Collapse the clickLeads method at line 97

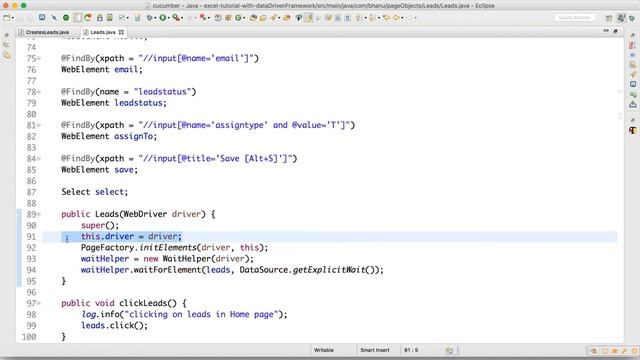[x=39, y=303]
